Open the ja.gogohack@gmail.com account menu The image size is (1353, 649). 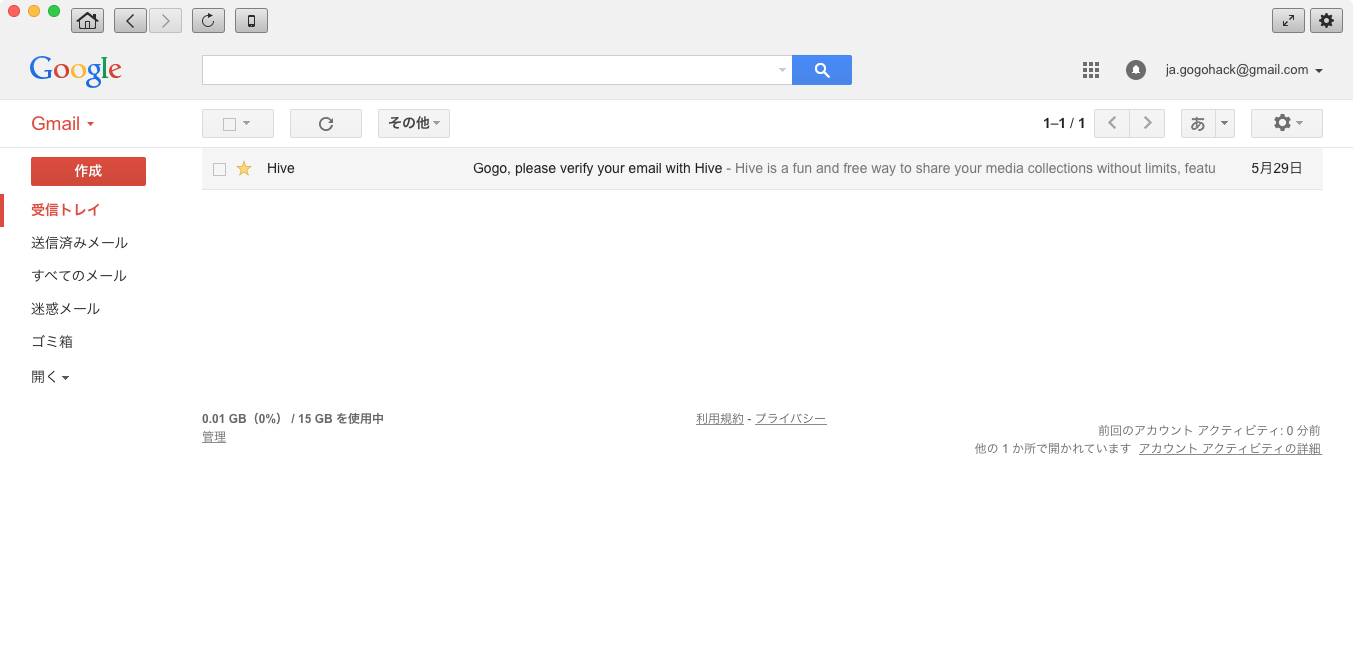(x=1244, y=70)
